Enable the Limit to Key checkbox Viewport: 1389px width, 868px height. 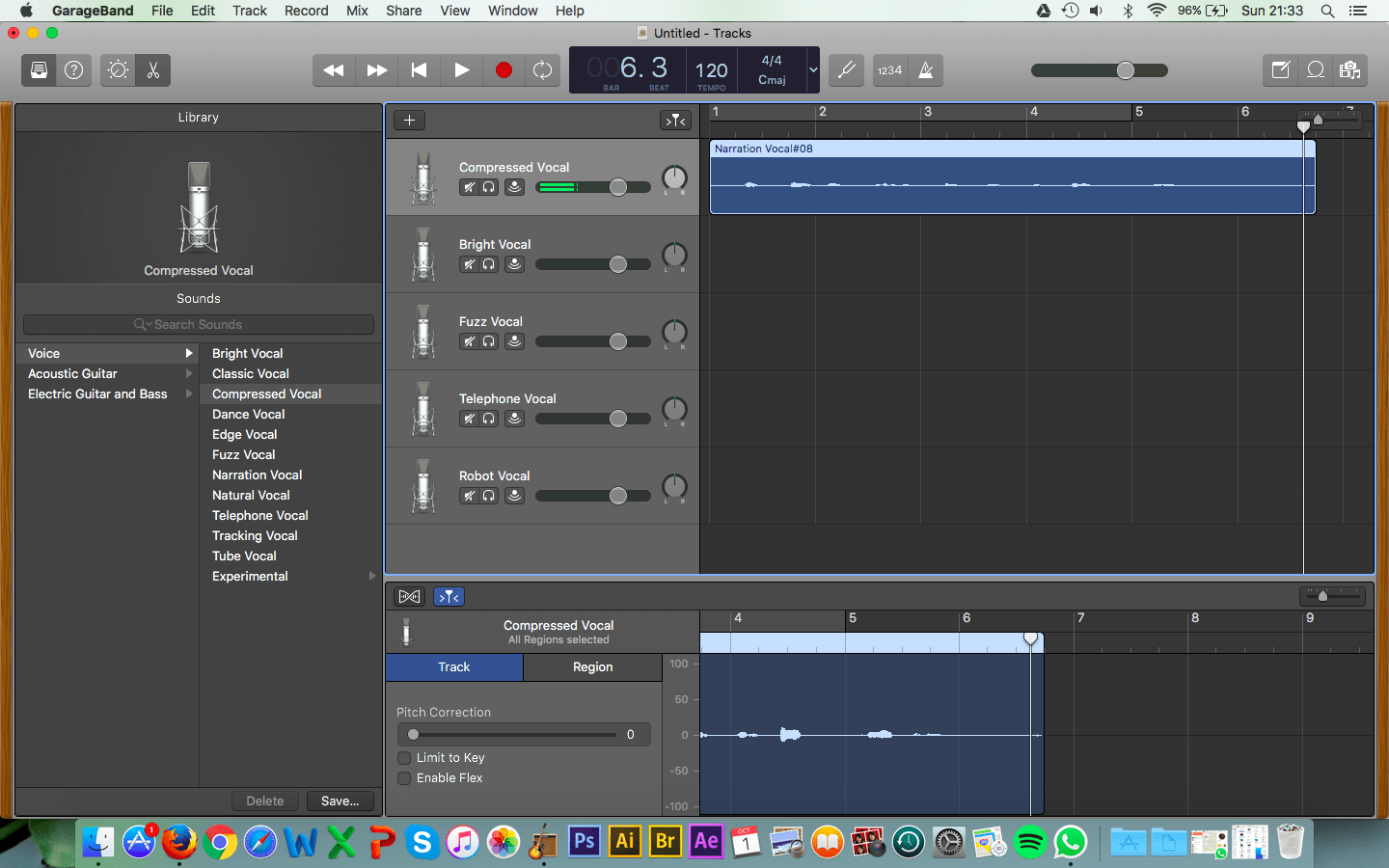click(404, 758)
